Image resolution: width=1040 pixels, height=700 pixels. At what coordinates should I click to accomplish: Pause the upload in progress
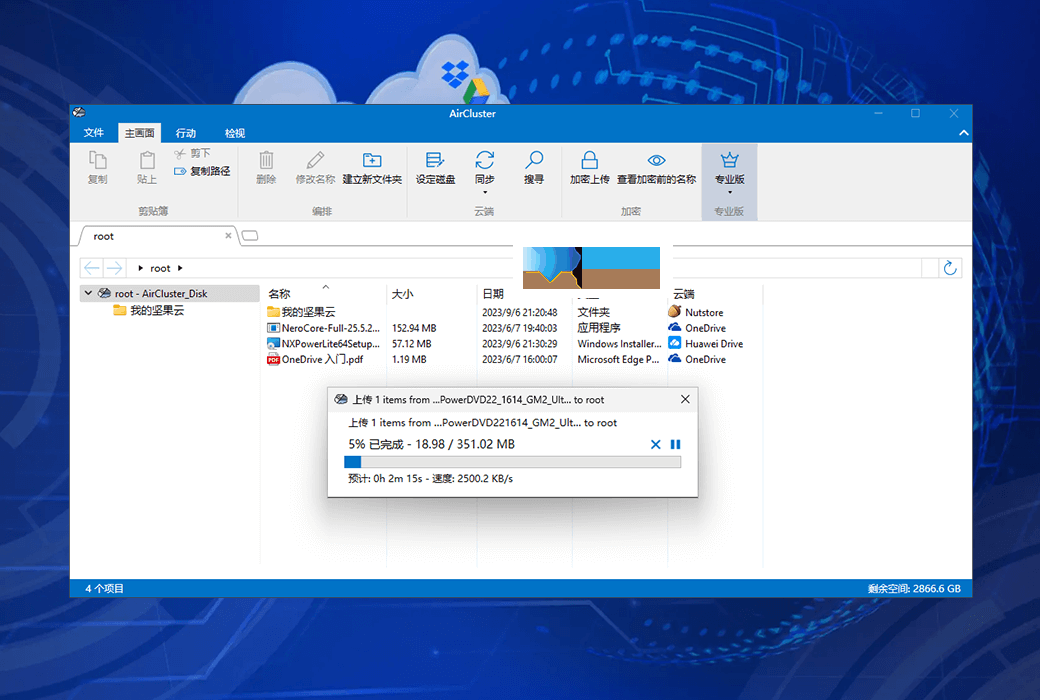tap(675, 445)
